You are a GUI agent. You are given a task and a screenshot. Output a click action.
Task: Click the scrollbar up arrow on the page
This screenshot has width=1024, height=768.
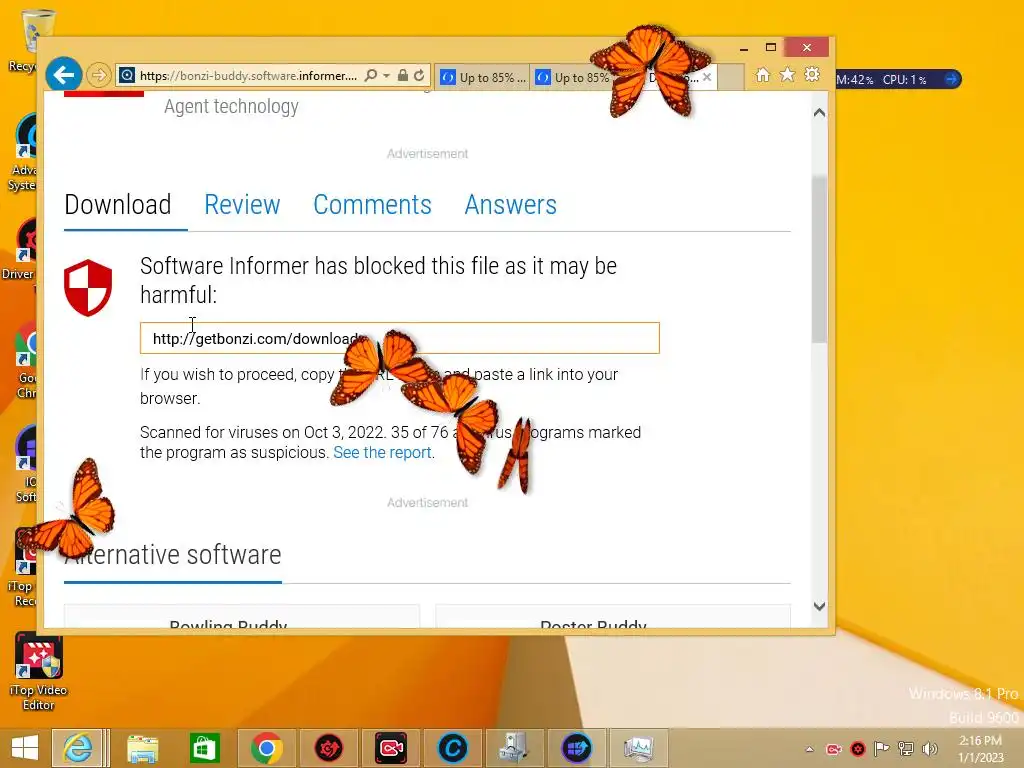coord(820,113)
